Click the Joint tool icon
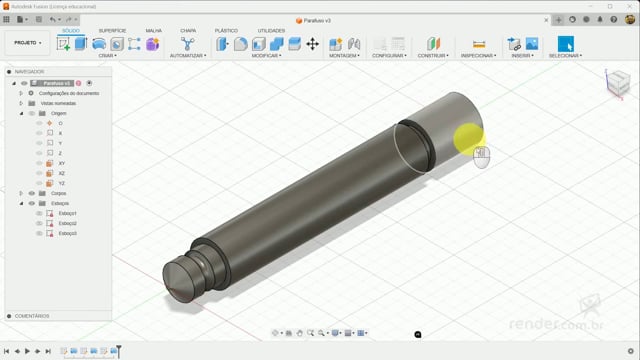The image size is (640, 360). (x=354, y=44)
